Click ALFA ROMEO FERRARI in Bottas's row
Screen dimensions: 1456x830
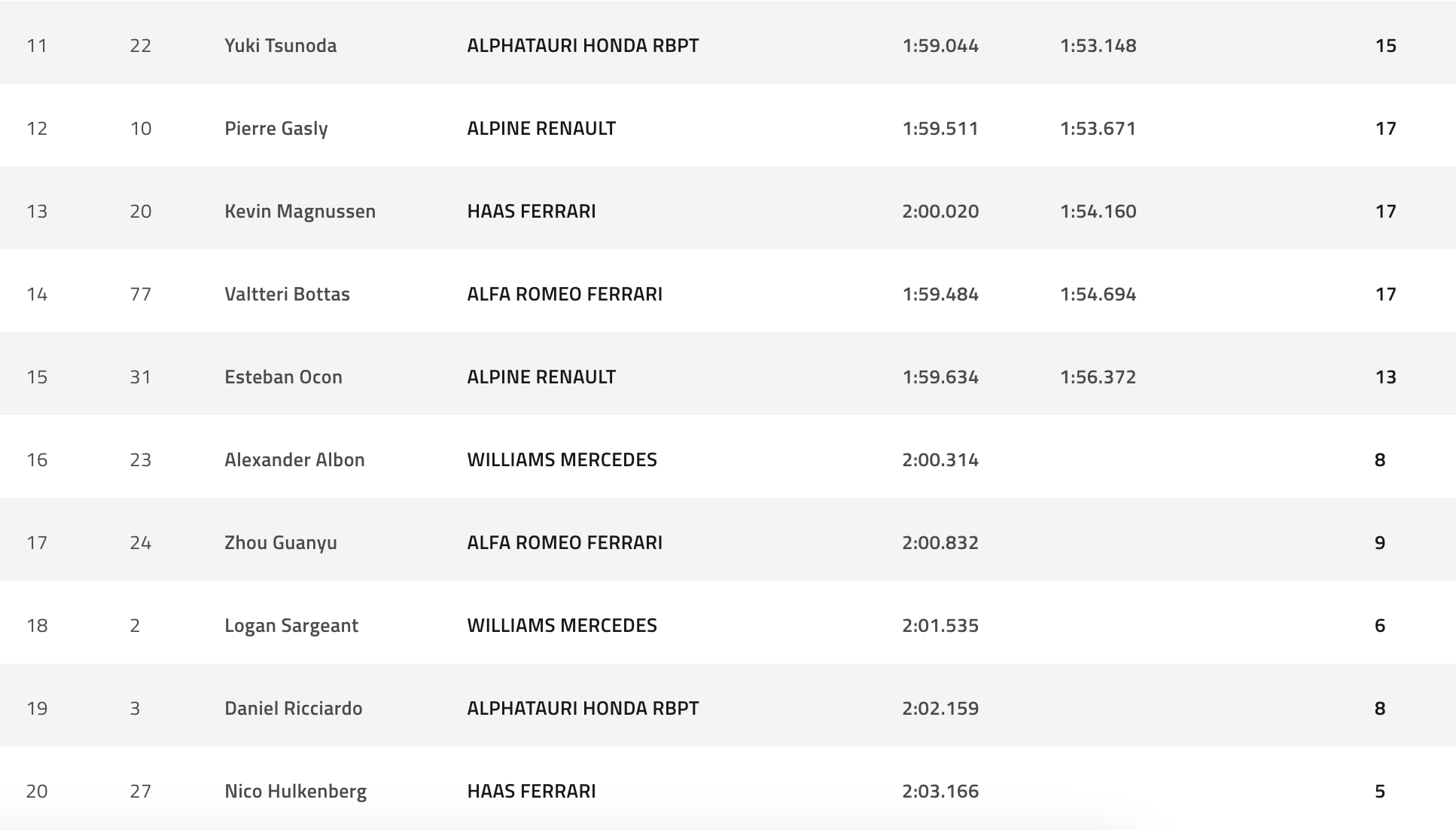[x=565, y=294]
